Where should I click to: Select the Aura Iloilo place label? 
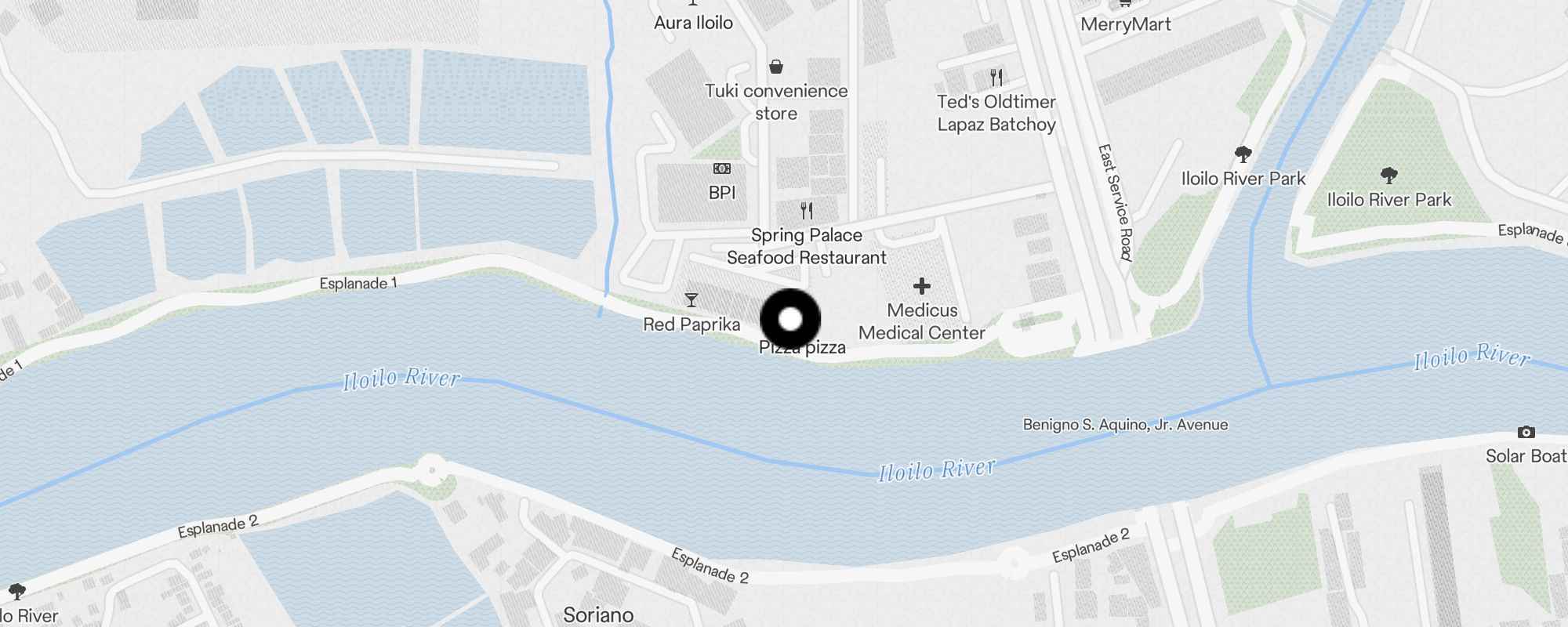694,23
